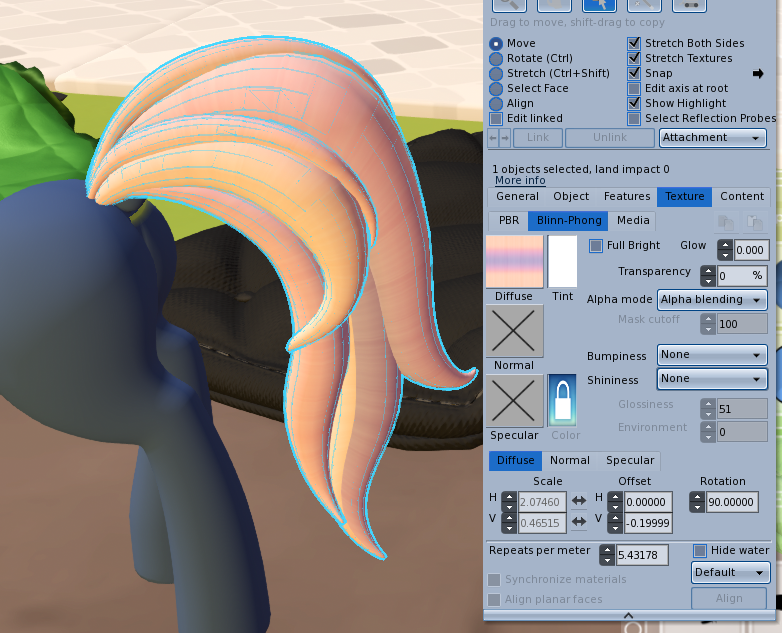Open the Content tab
The height and width of the screenshot is (633, 782).
pos(742,197)
